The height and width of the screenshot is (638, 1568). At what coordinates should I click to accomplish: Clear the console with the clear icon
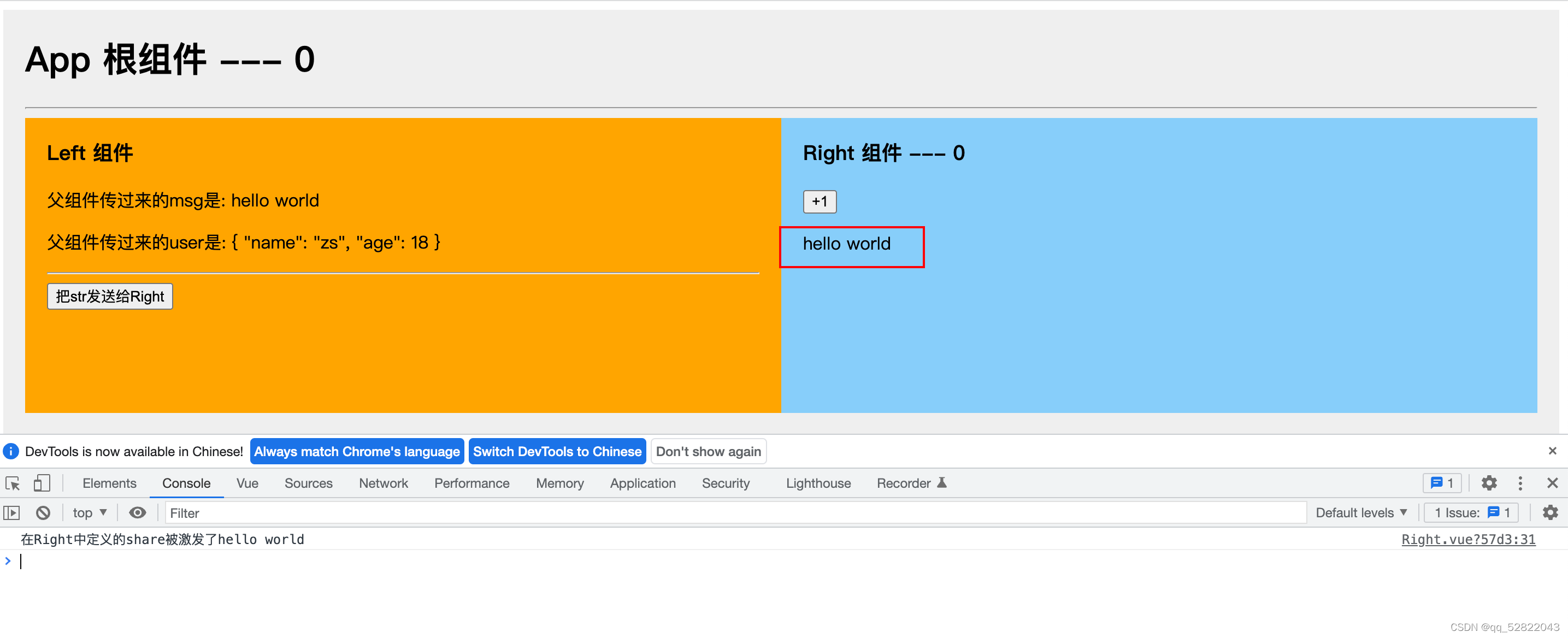point(43,513)
